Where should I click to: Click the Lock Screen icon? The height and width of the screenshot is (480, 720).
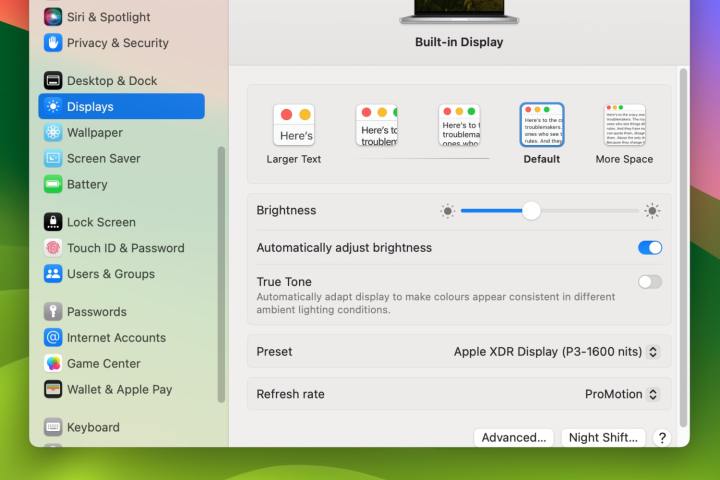point(53,222)
